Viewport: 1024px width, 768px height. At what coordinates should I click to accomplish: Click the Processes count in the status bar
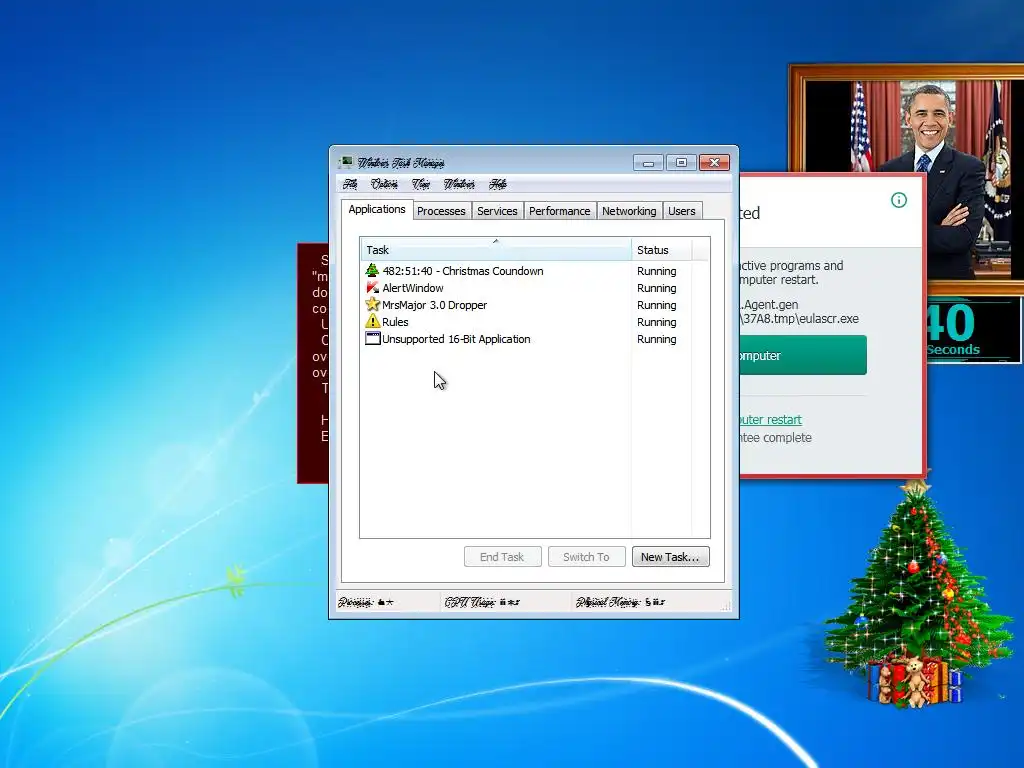point(366,602)
